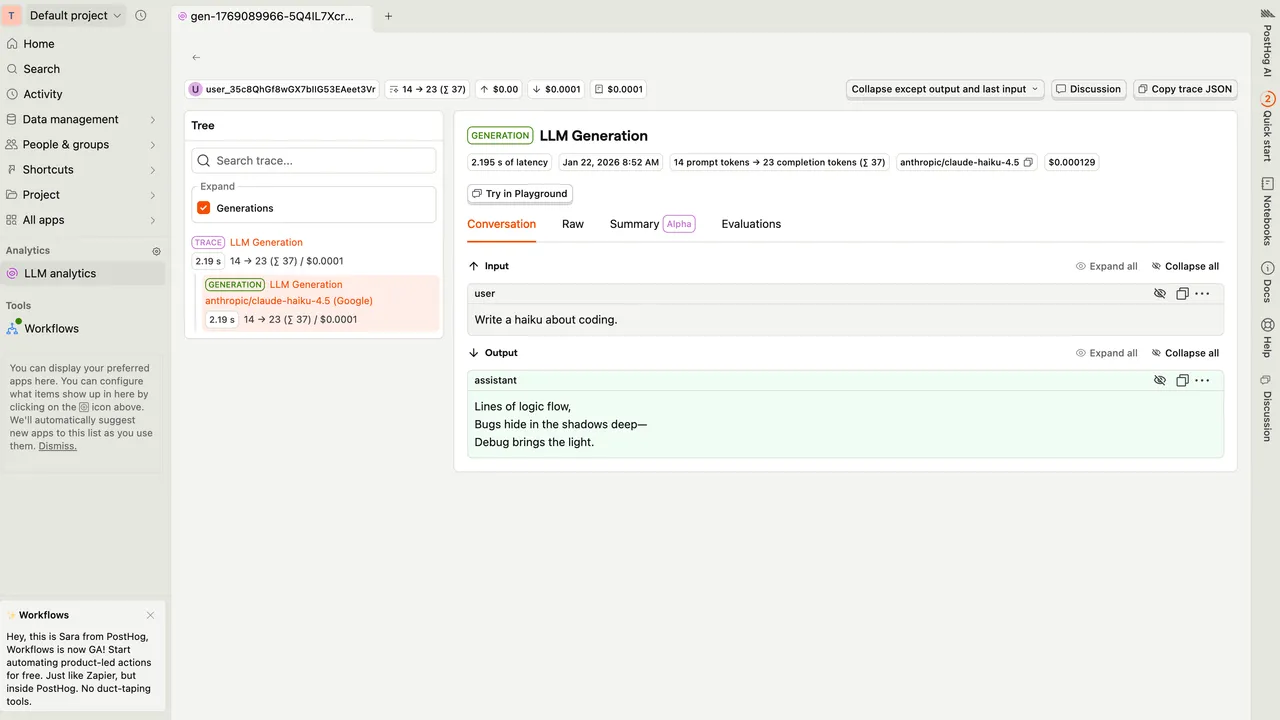The image size is (1280, 720).
Task: Open Quick start side panel
Action: [1267, 127]
